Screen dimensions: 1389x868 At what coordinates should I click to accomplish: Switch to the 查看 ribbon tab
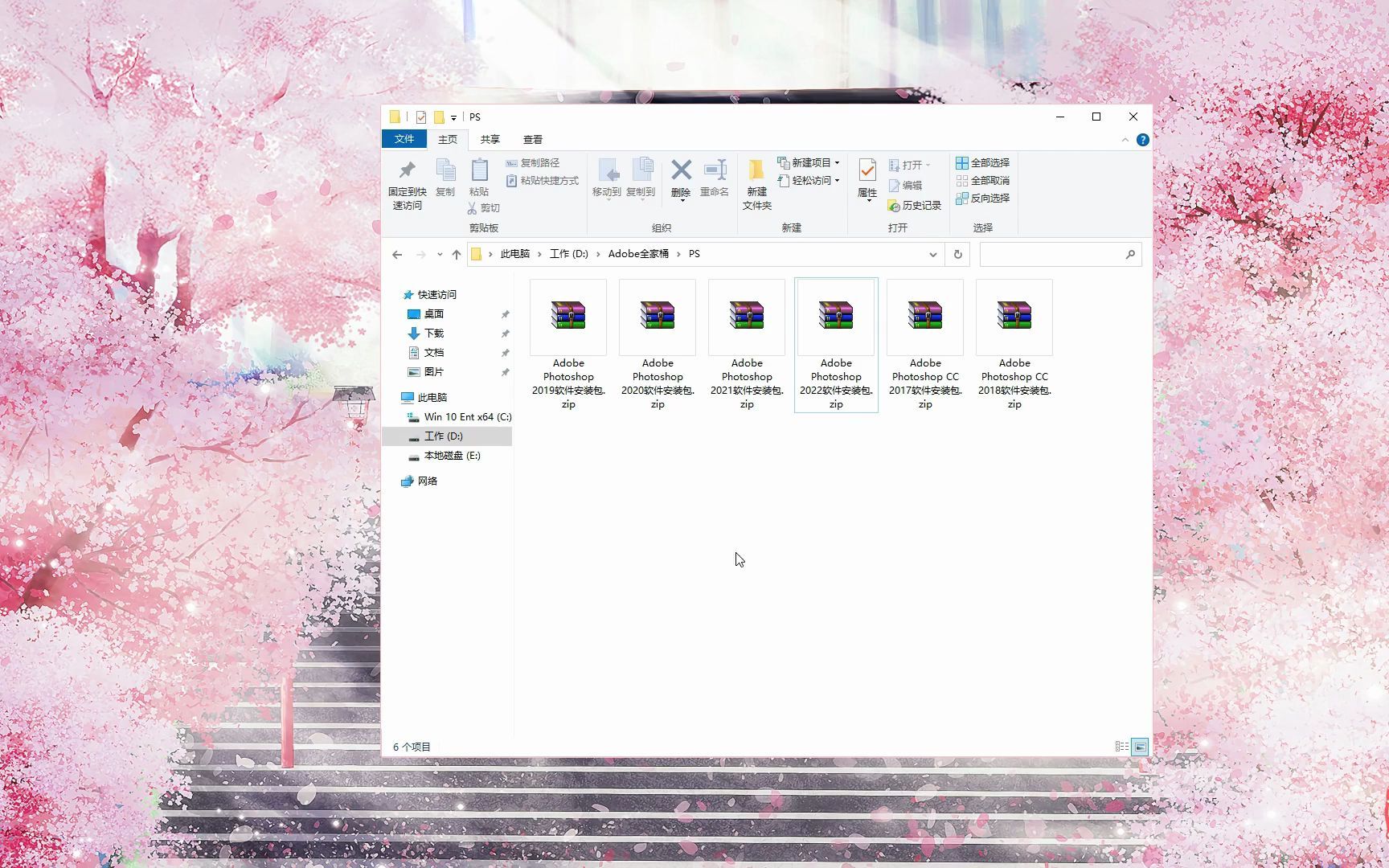533,139
